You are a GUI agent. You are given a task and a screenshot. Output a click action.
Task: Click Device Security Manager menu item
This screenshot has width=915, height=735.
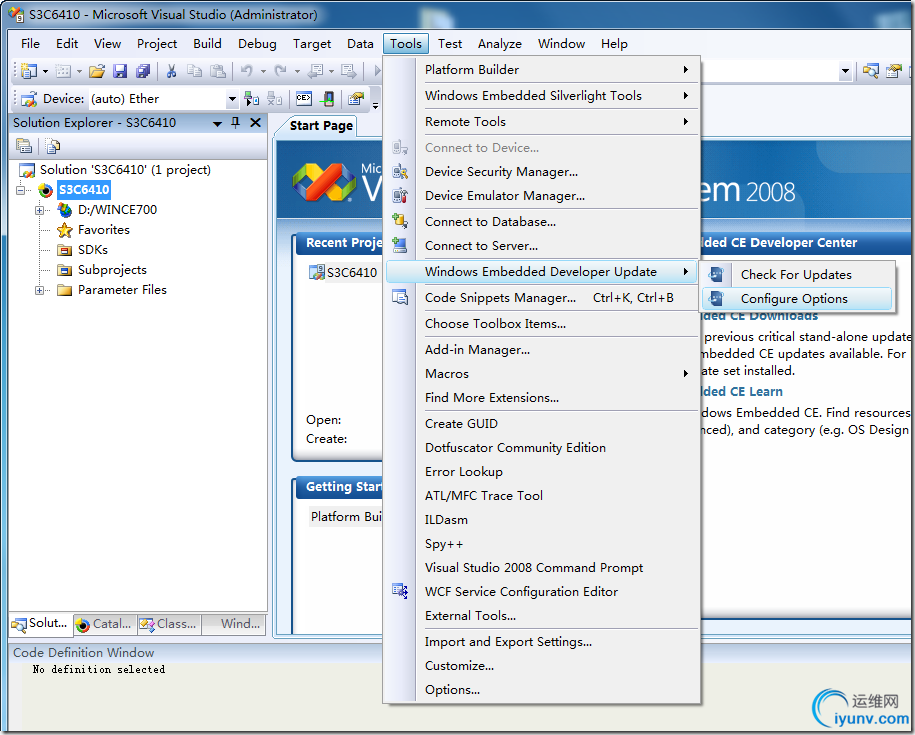[542, 172]
